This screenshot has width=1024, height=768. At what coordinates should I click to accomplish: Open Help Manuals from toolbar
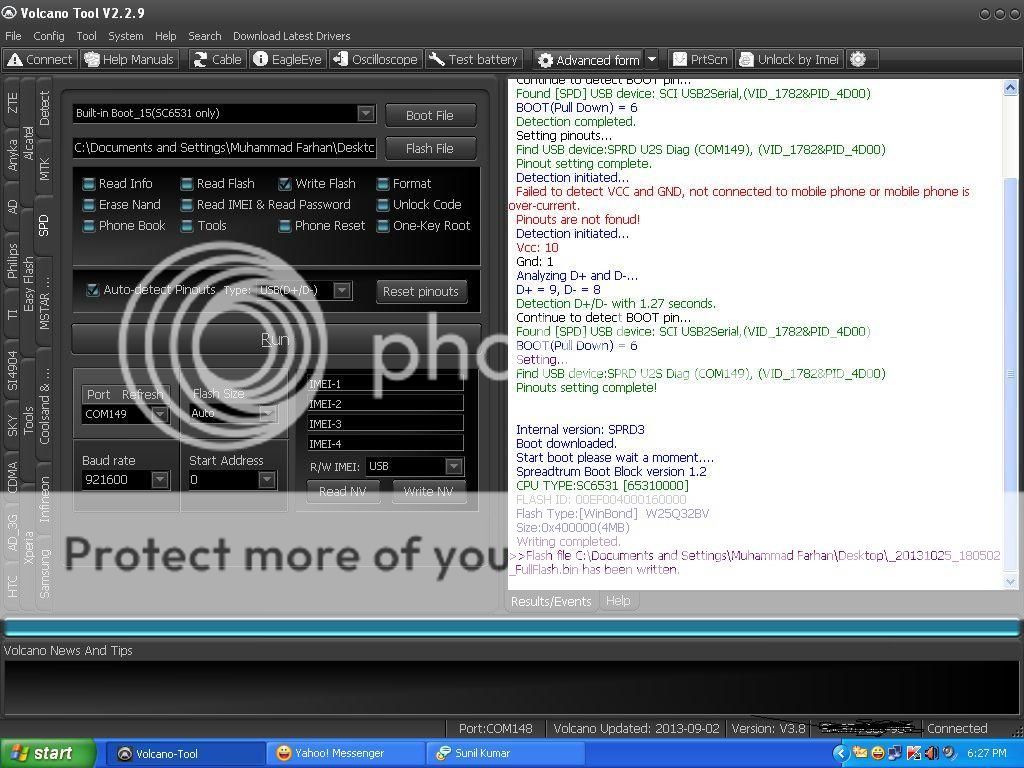130,60
